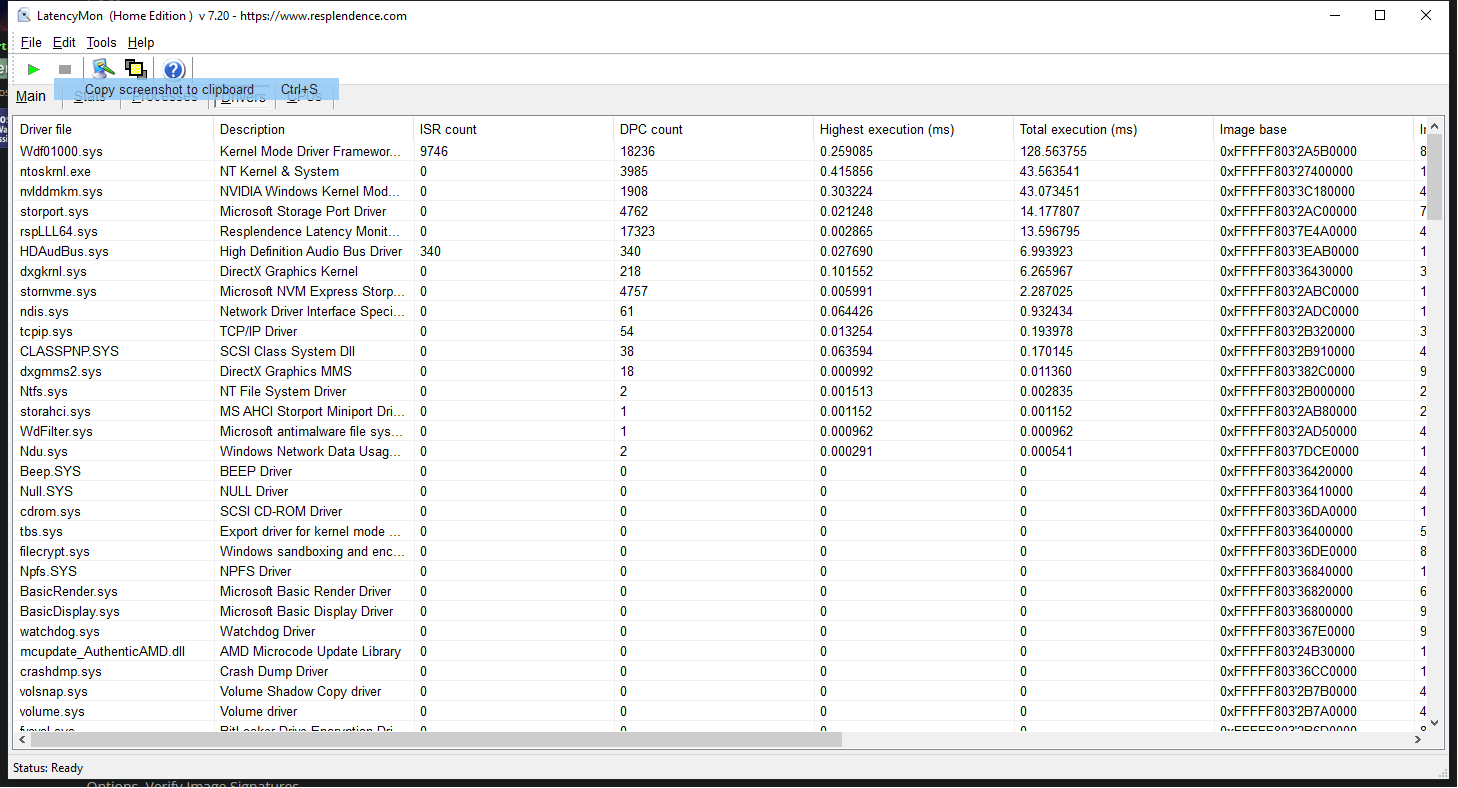Click the image base 0xFFFFF803'3C180000
The width and height of the screenshot is (1458, 788).
1288,191
